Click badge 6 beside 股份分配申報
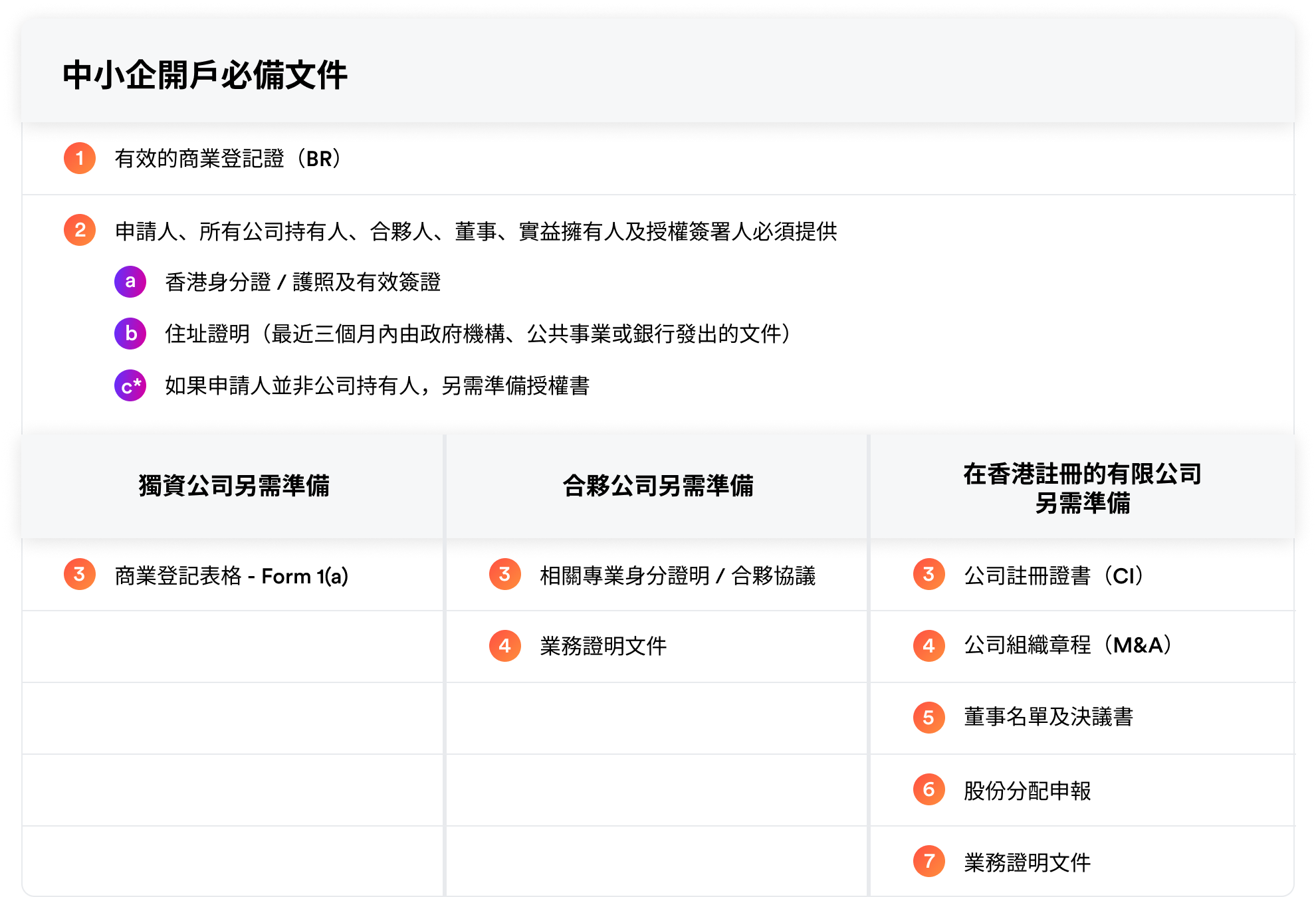 coord(929,791)
